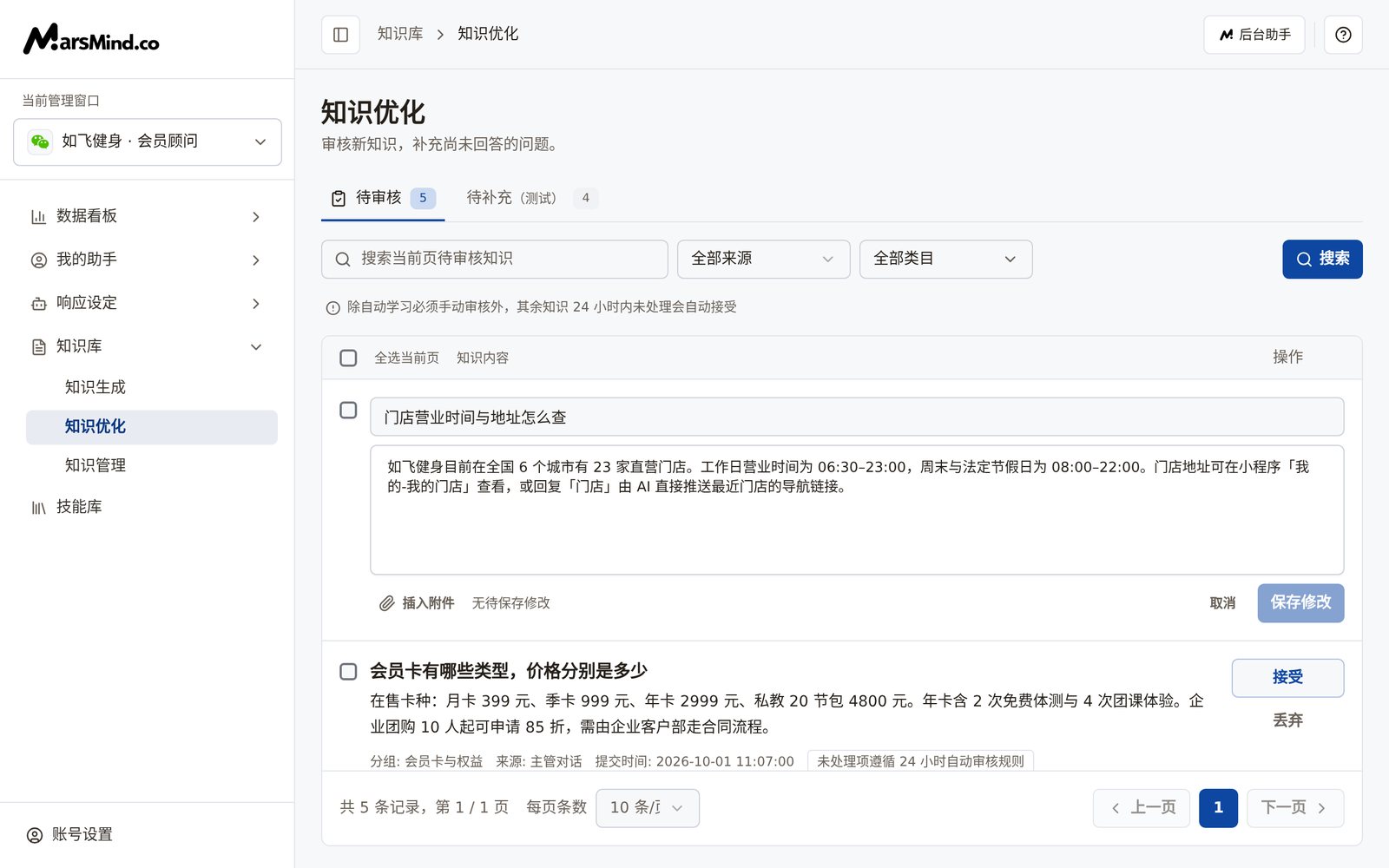Expand the 数据看板 menu
Viewport: 1389px width, 868px height.
pyautogui.click(x=148, y=216)
